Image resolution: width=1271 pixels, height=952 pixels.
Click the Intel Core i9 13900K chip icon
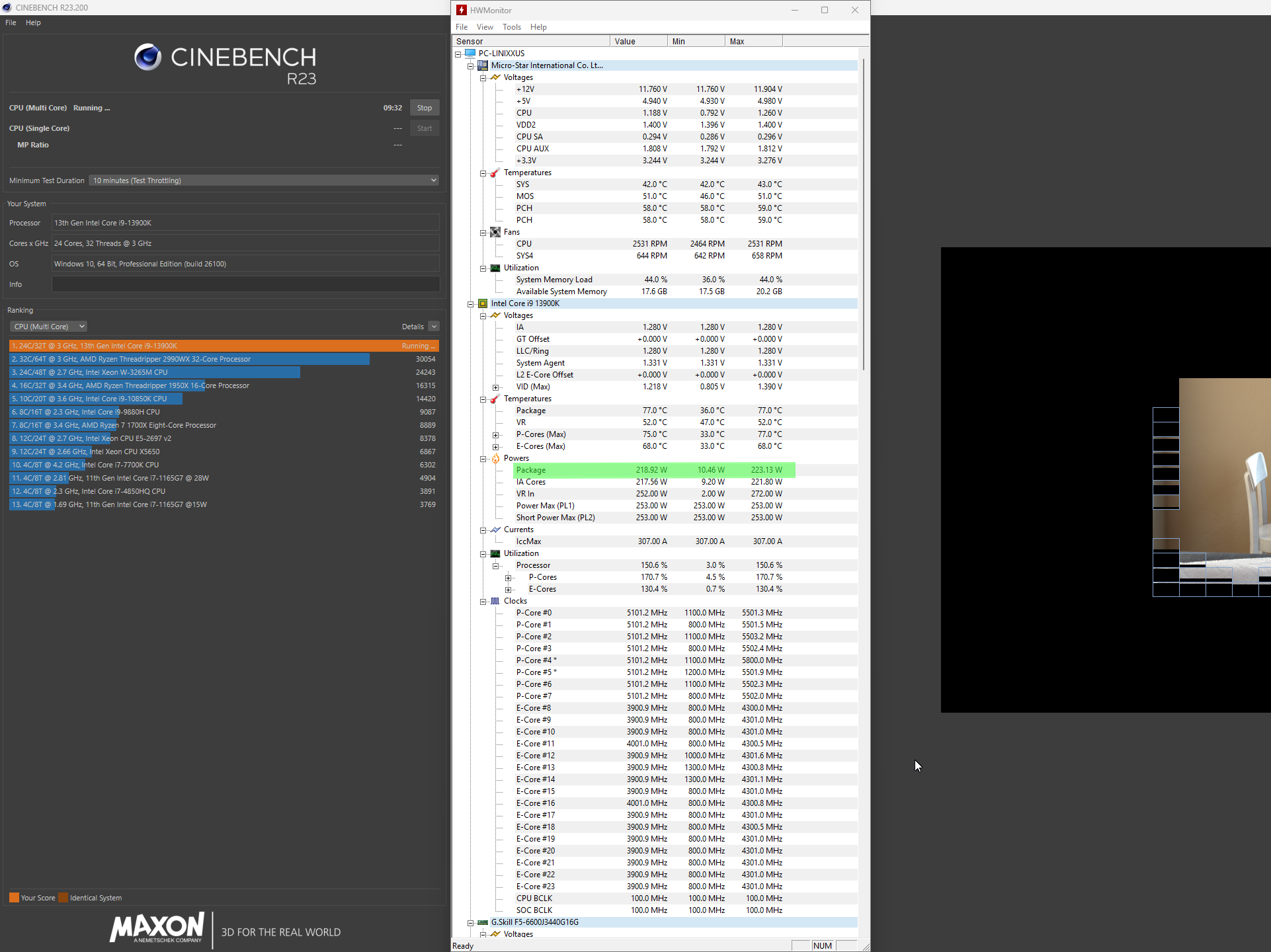coord(483,303)
